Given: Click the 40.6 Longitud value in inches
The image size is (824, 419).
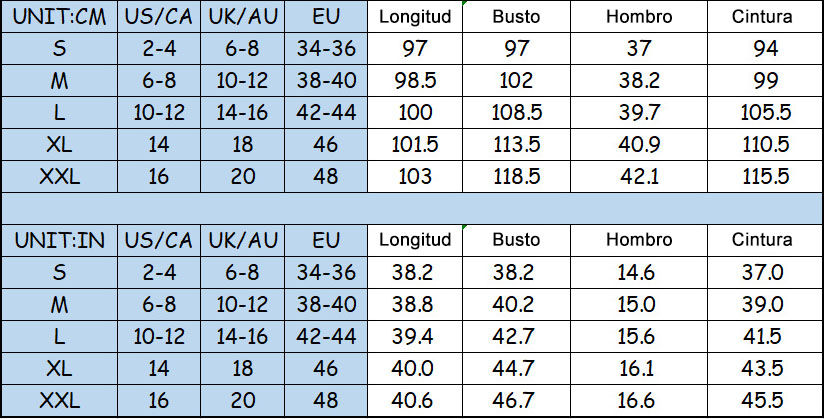Looking at the screenshot, I should click(415, 401).
